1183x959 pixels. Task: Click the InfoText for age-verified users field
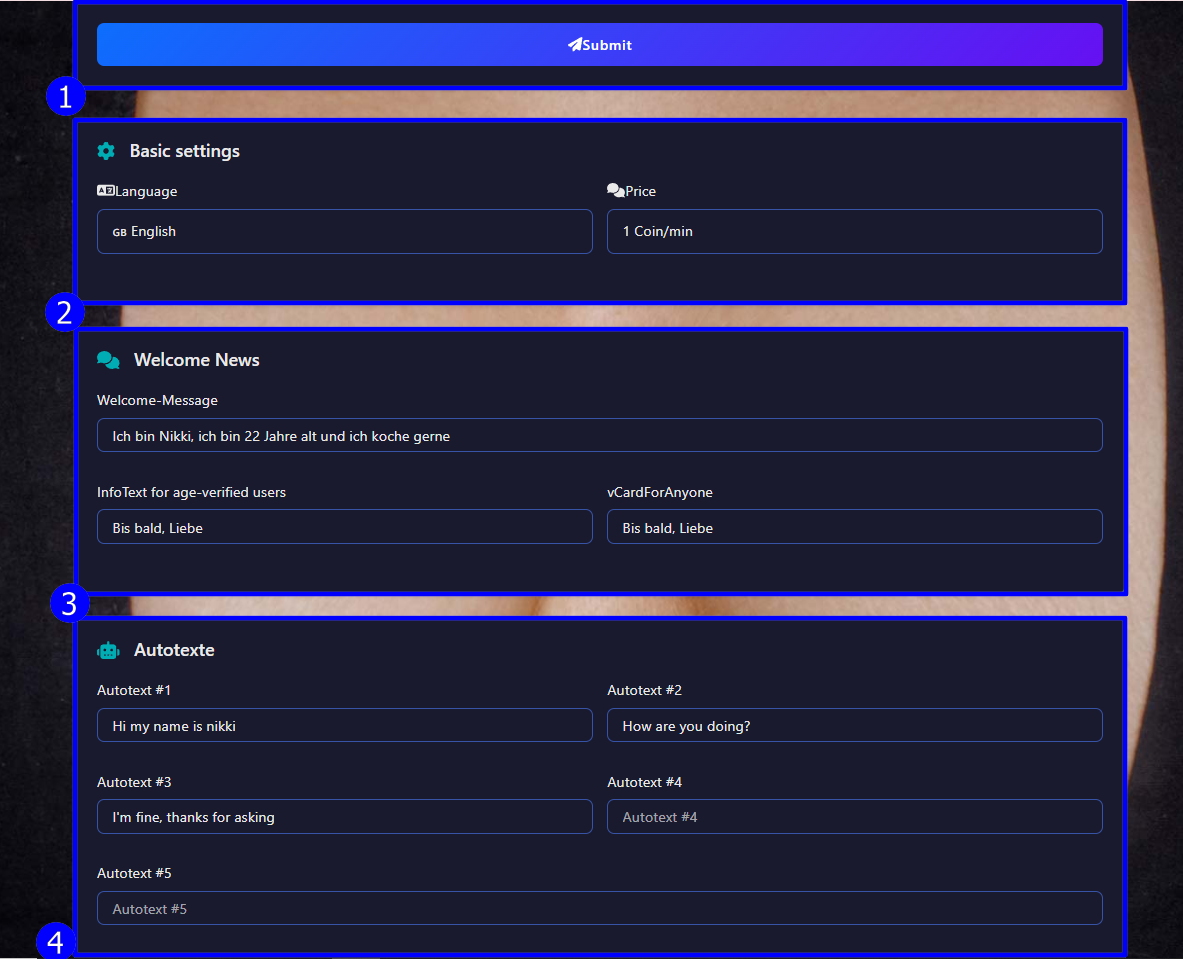point(344,527)
